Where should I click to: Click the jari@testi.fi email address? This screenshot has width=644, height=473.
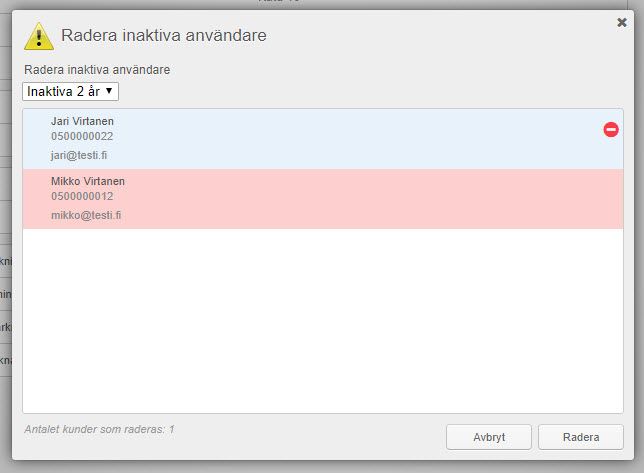pyautogui.click(x=79, y=155)
